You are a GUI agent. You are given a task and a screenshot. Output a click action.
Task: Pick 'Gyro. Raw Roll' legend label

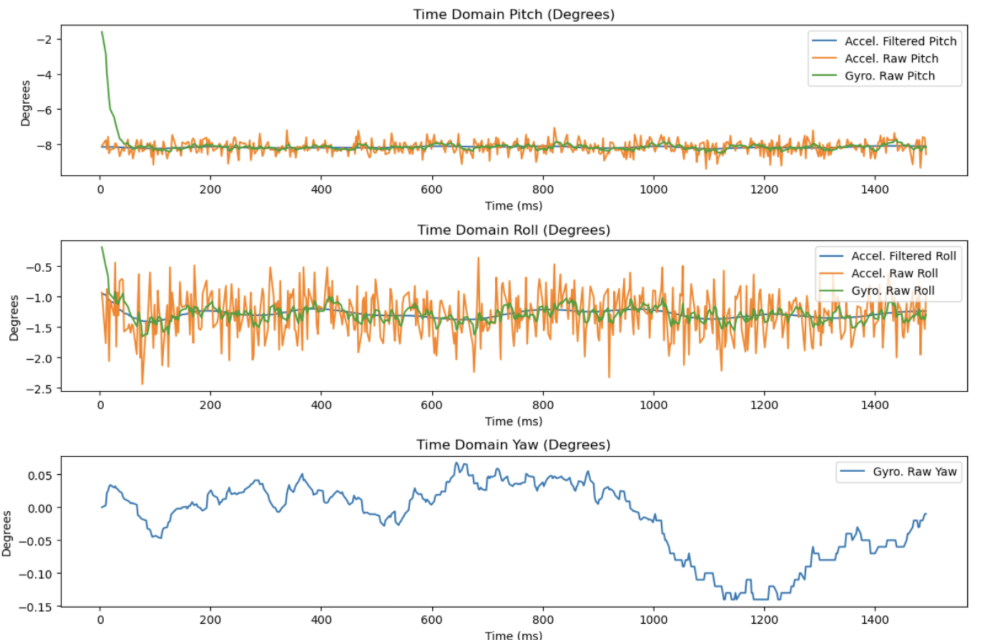coord(891,292)
